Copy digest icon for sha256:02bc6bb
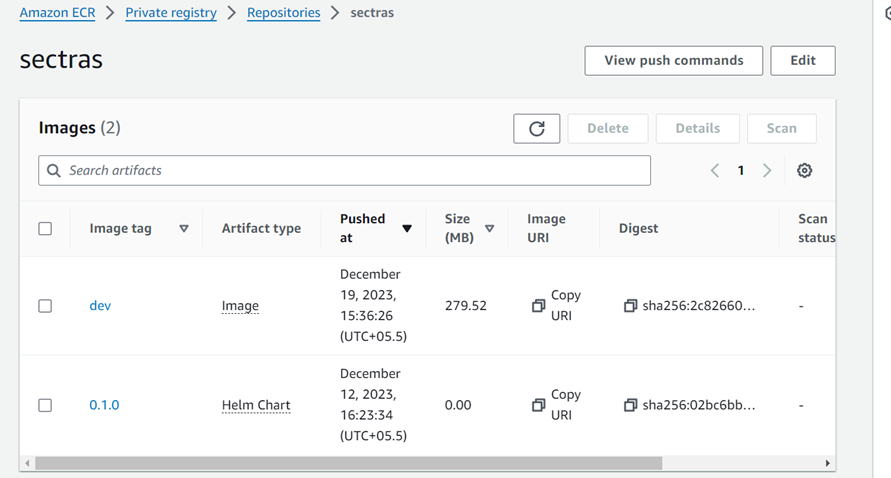 click(630, 405)
